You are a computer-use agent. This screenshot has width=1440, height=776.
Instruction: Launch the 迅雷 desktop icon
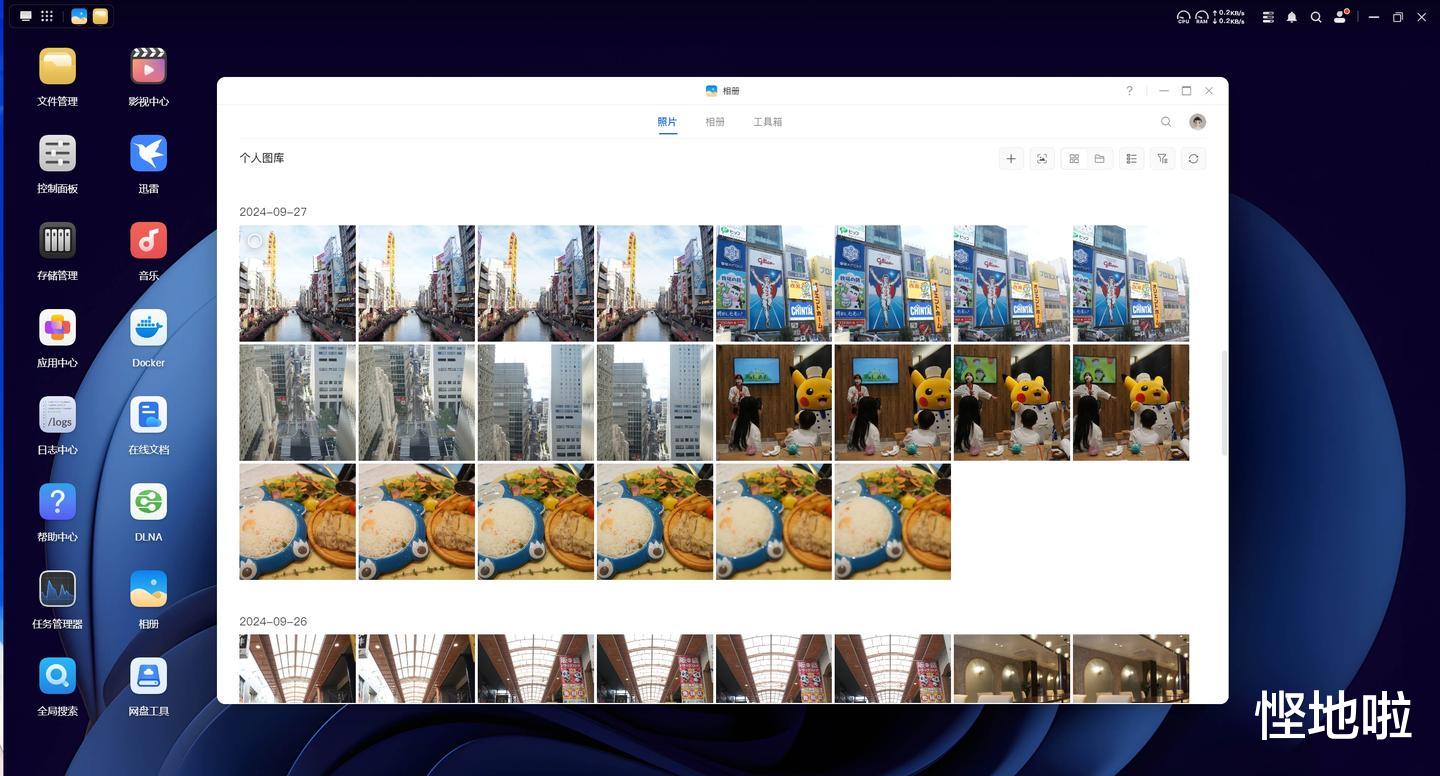pos(148,165)
